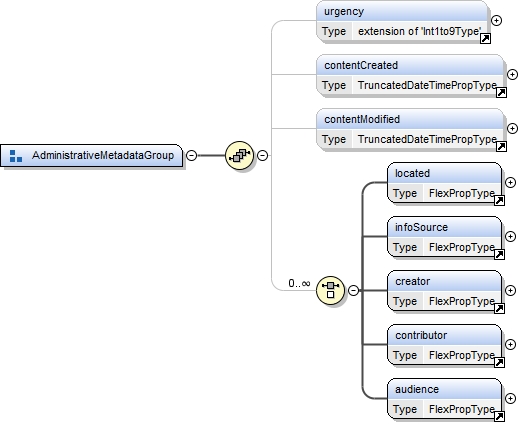520x424 pixels.
Task: Click the located FlexPropType value
Action: (x=462, y=193)
